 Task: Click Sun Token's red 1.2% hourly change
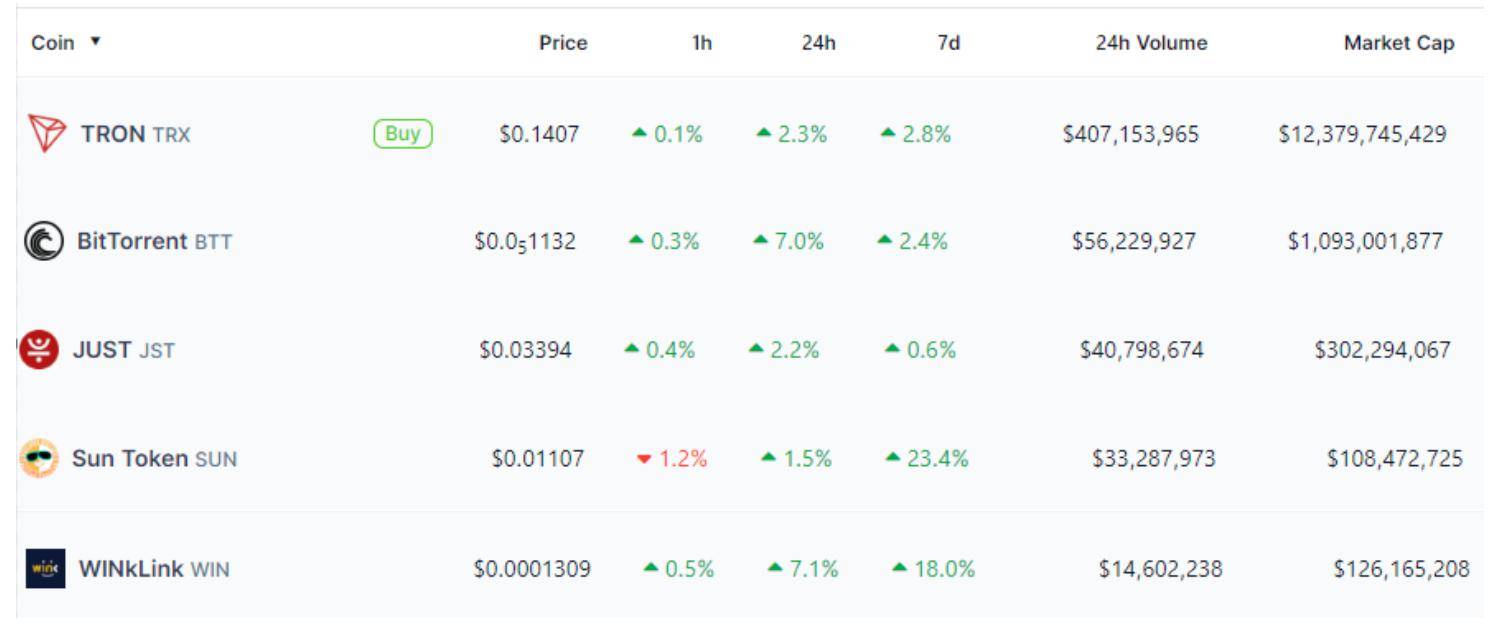coord(673,459)
